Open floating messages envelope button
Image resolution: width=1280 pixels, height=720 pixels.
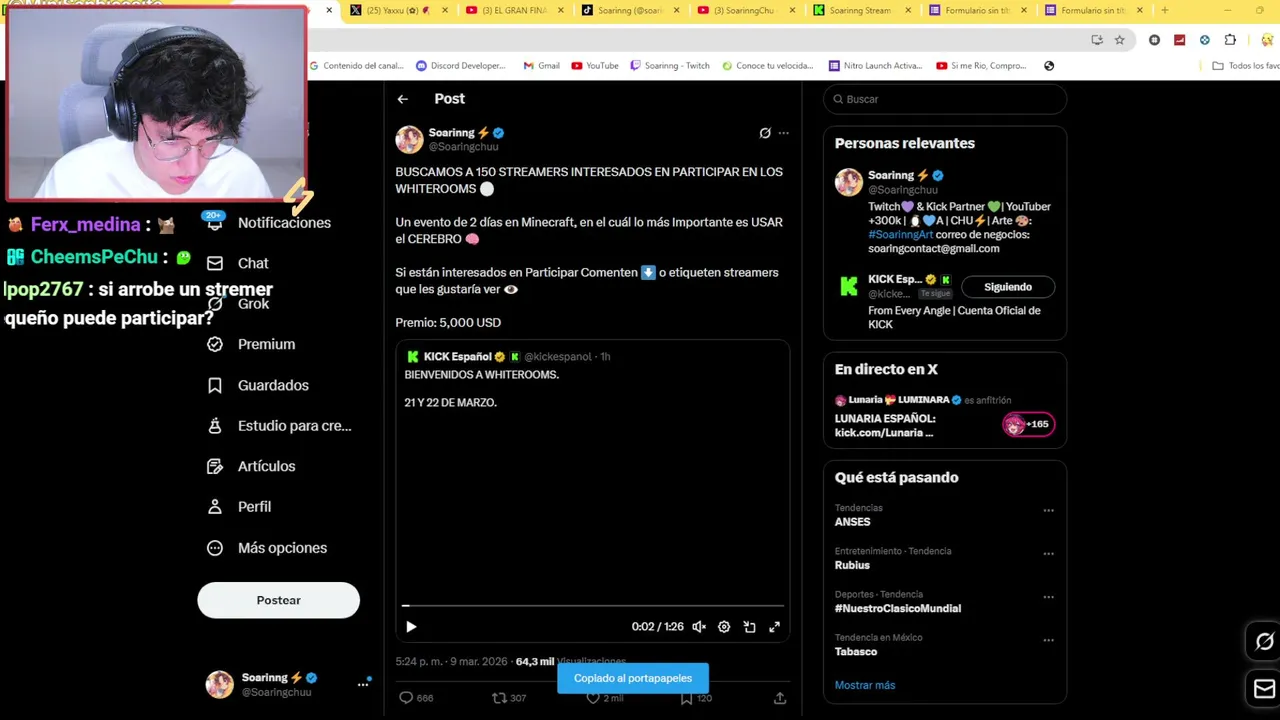pos(1264,689)
